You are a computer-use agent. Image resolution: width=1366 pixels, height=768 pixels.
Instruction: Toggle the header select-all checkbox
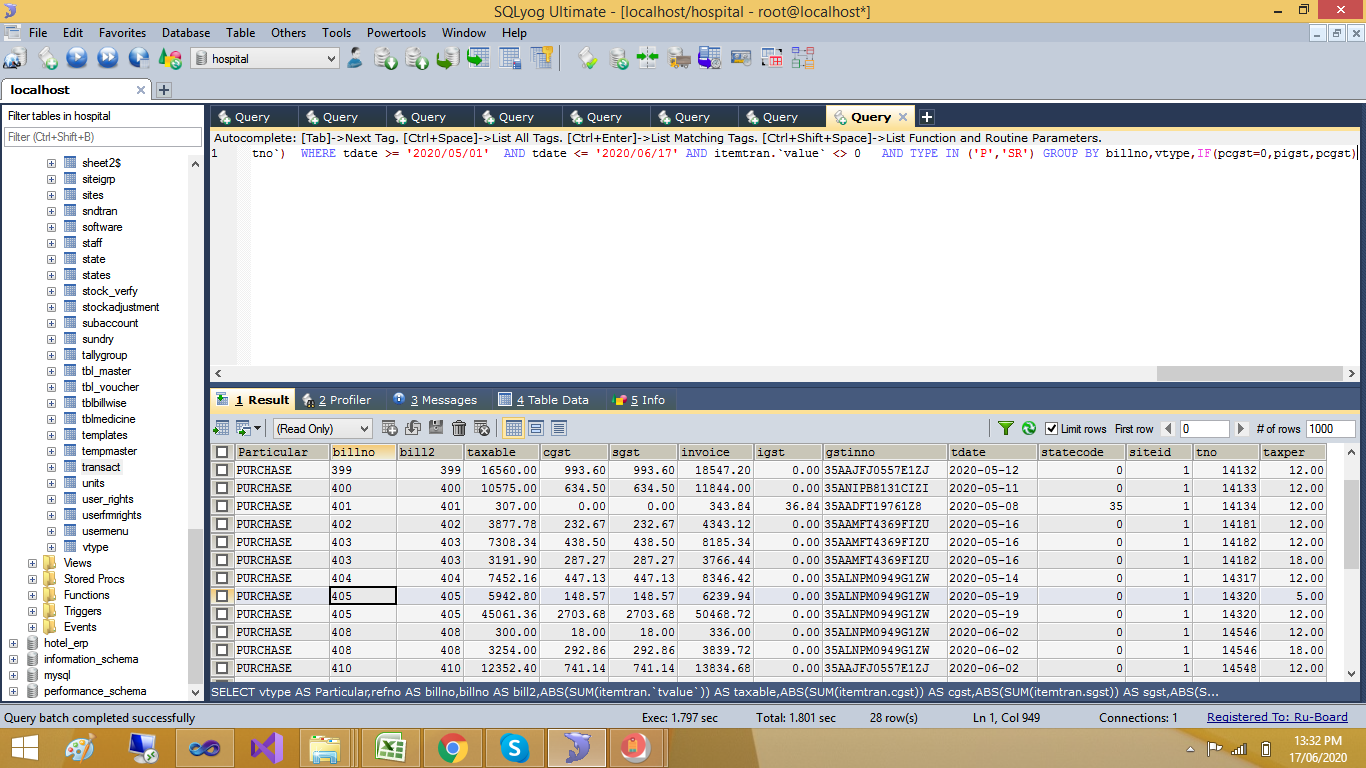222,452
